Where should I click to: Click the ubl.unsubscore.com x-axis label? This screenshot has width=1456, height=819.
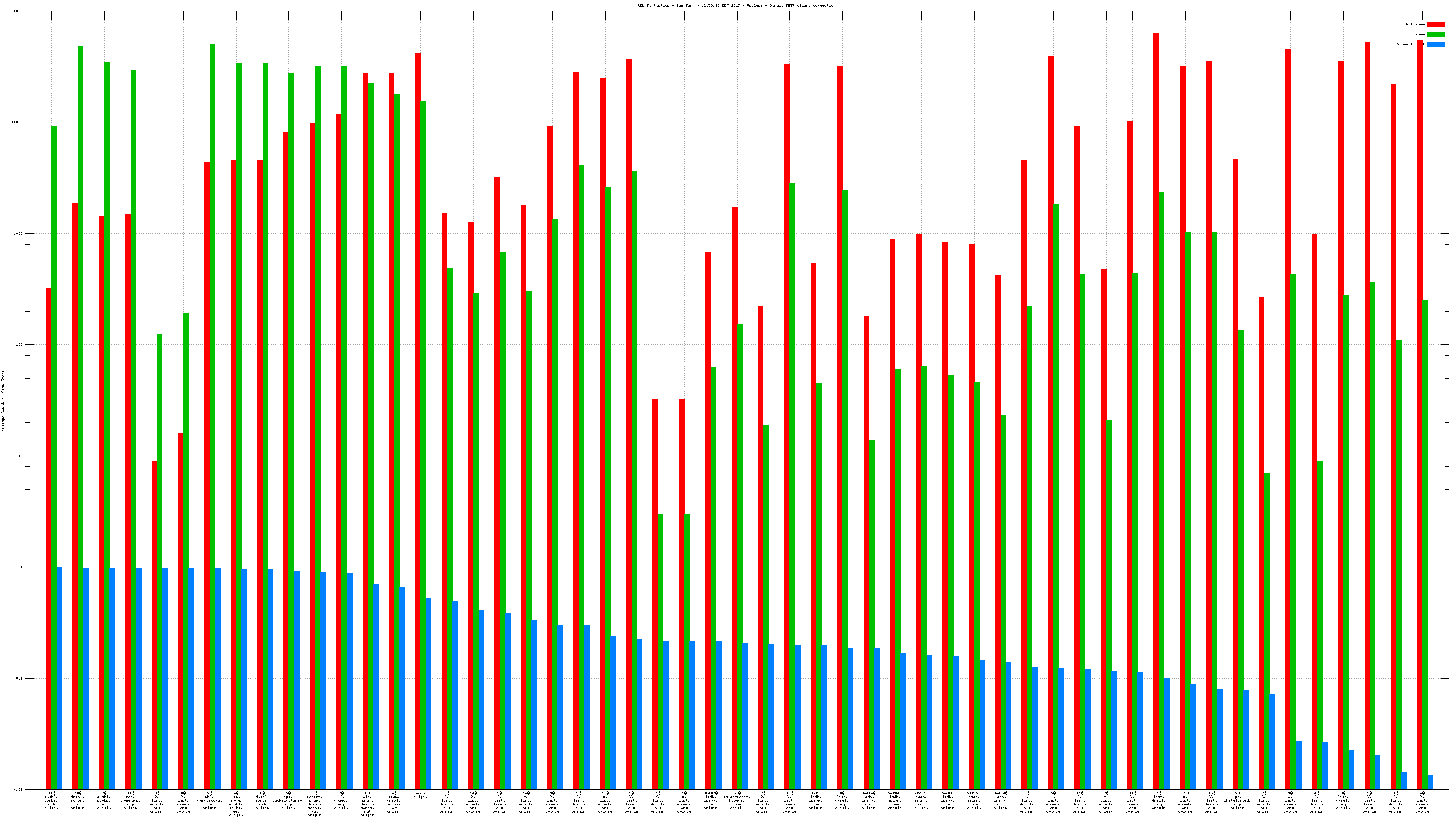click(x=209, y=800)
